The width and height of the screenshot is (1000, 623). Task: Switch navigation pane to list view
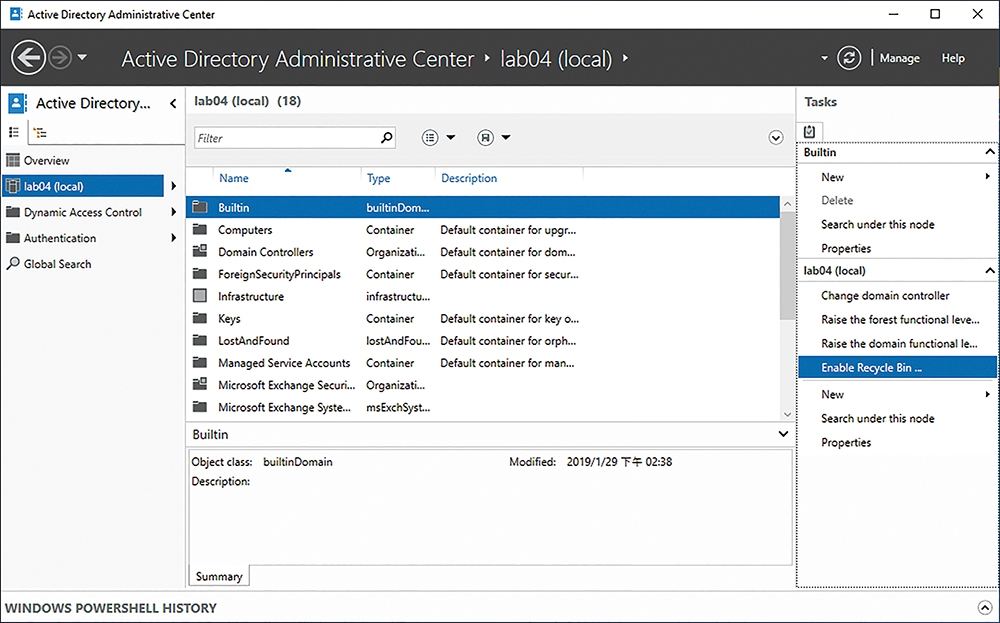pyautogui.click(x=14, y=133)
